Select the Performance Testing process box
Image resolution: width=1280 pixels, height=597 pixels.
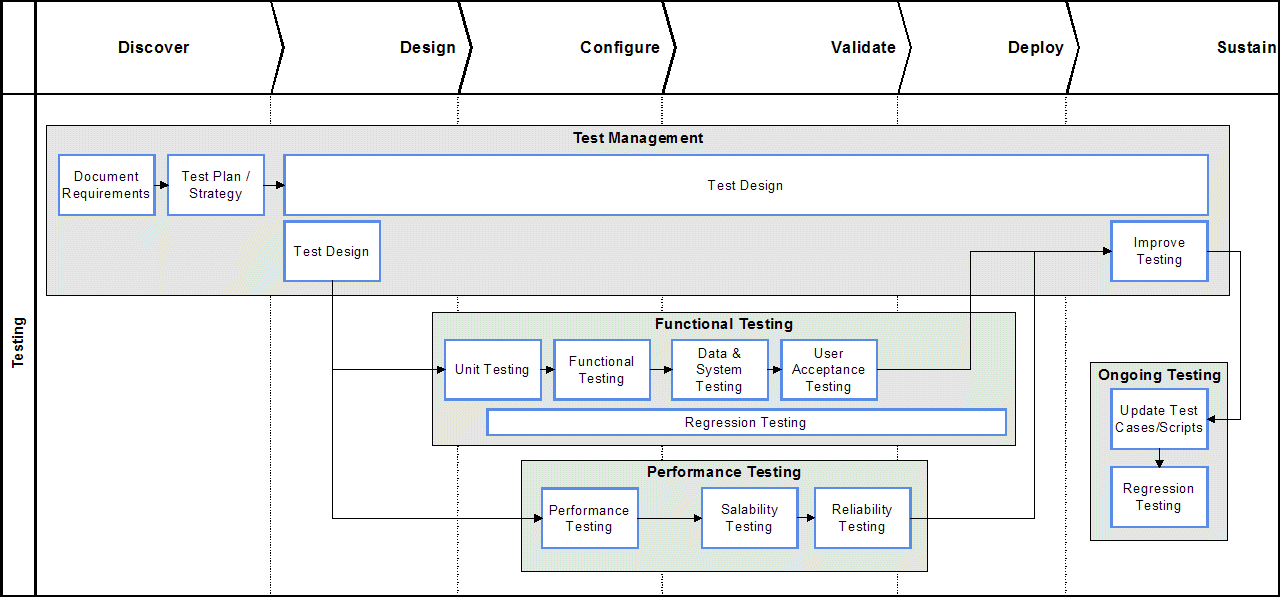point(589,518)
